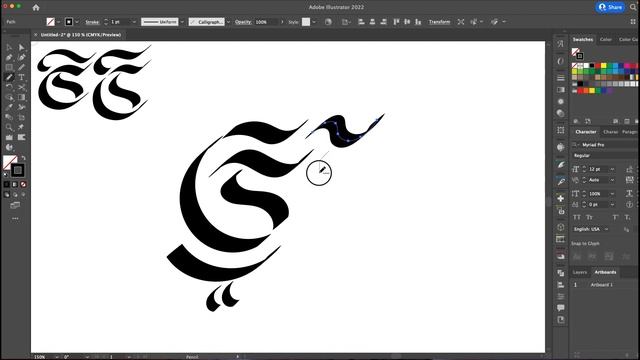Expand the Opacity arrow
The image size is (640, 360).
(282, 22)
